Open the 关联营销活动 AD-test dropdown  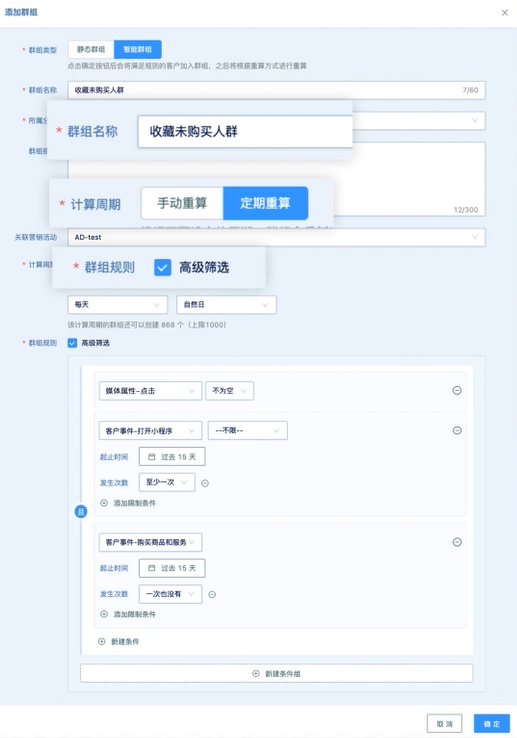(x=276, y=237)
